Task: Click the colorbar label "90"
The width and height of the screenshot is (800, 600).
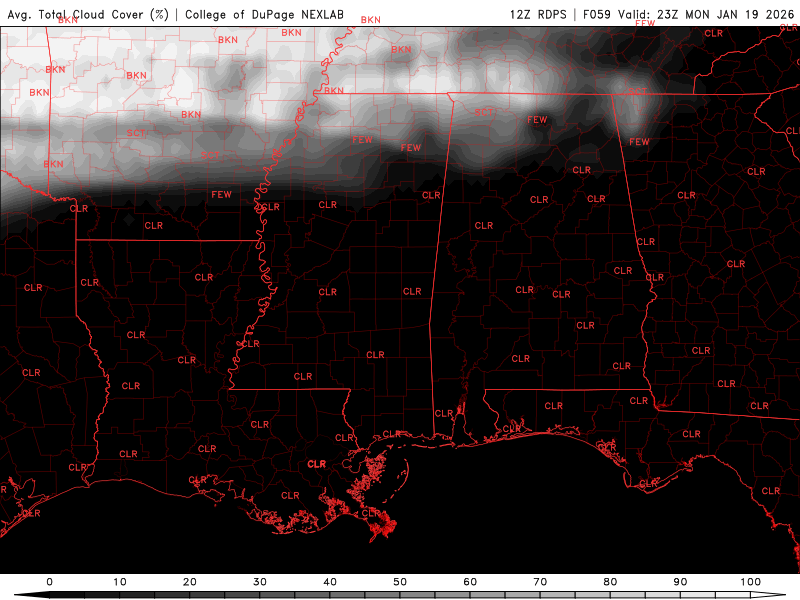Action: 680,582
